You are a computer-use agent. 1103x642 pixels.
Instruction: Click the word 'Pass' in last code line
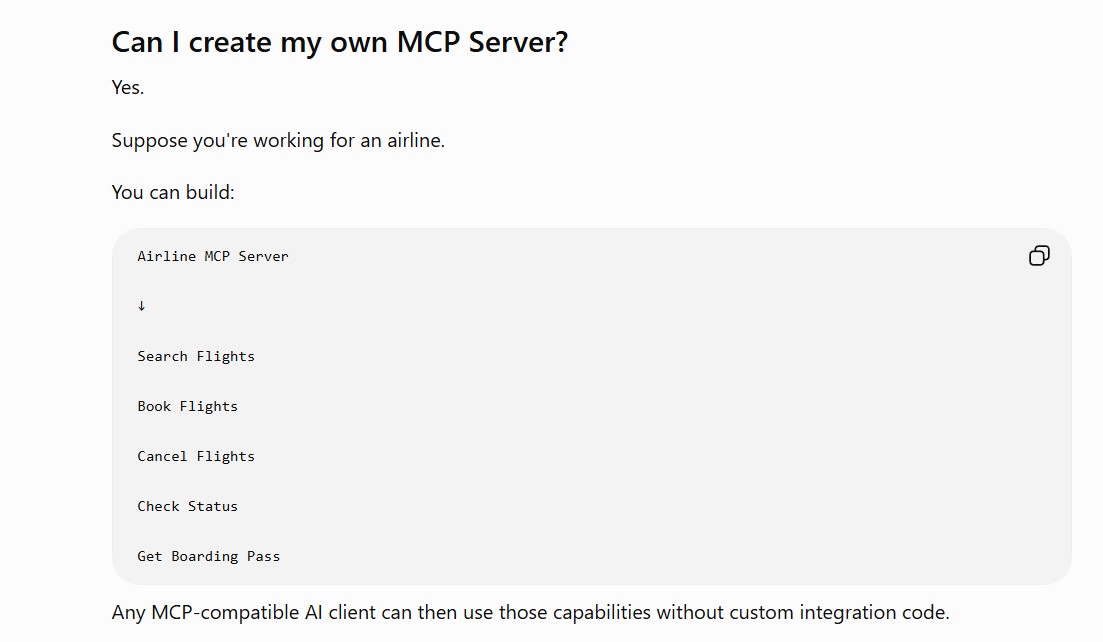(264, 556)
